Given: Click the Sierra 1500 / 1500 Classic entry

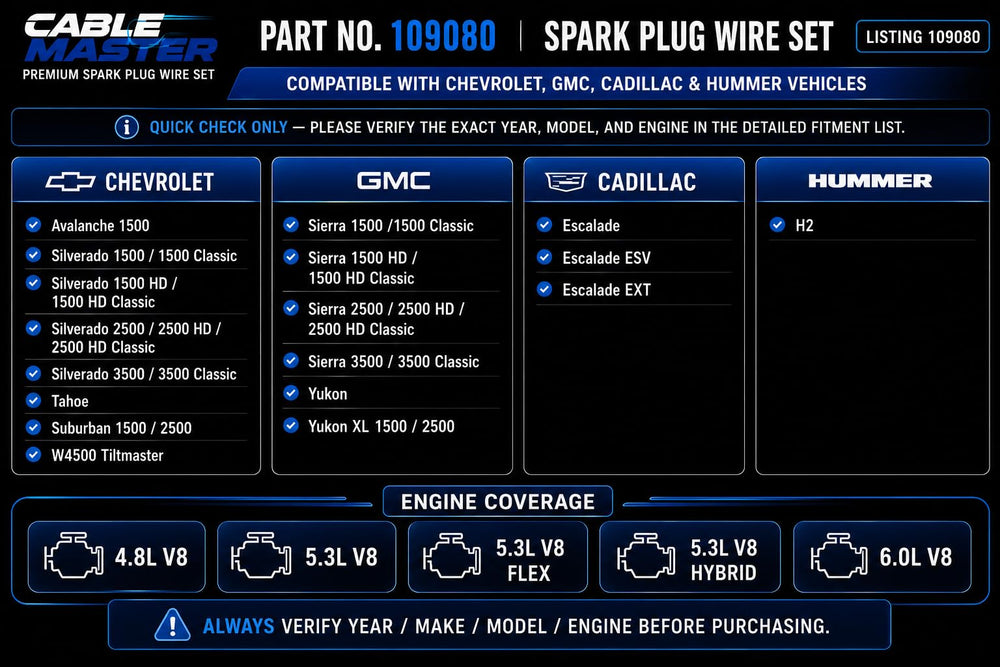Looking at the screenshot, I should click(x=391, y=225).
